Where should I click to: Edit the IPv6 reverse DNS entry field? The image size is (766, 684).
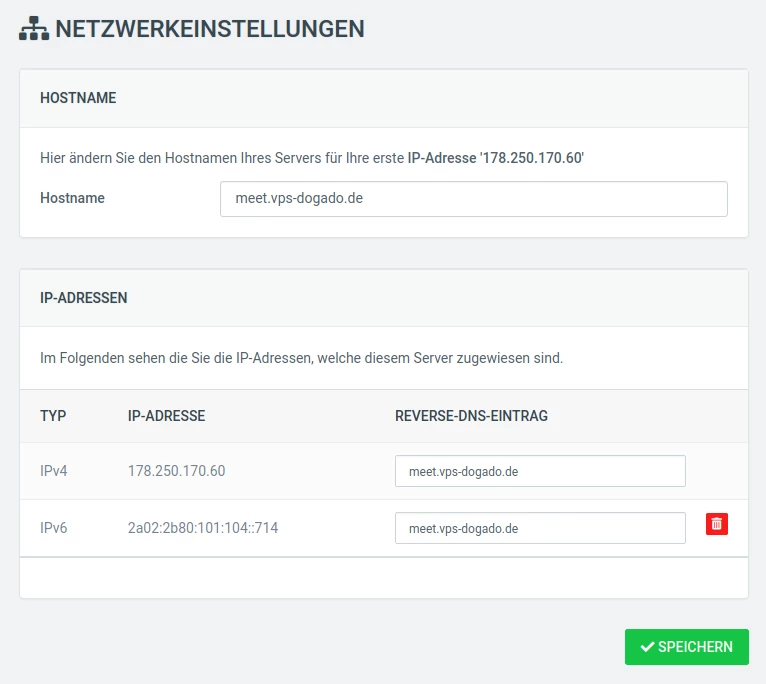pyautogui.click(x=540, y=528)
